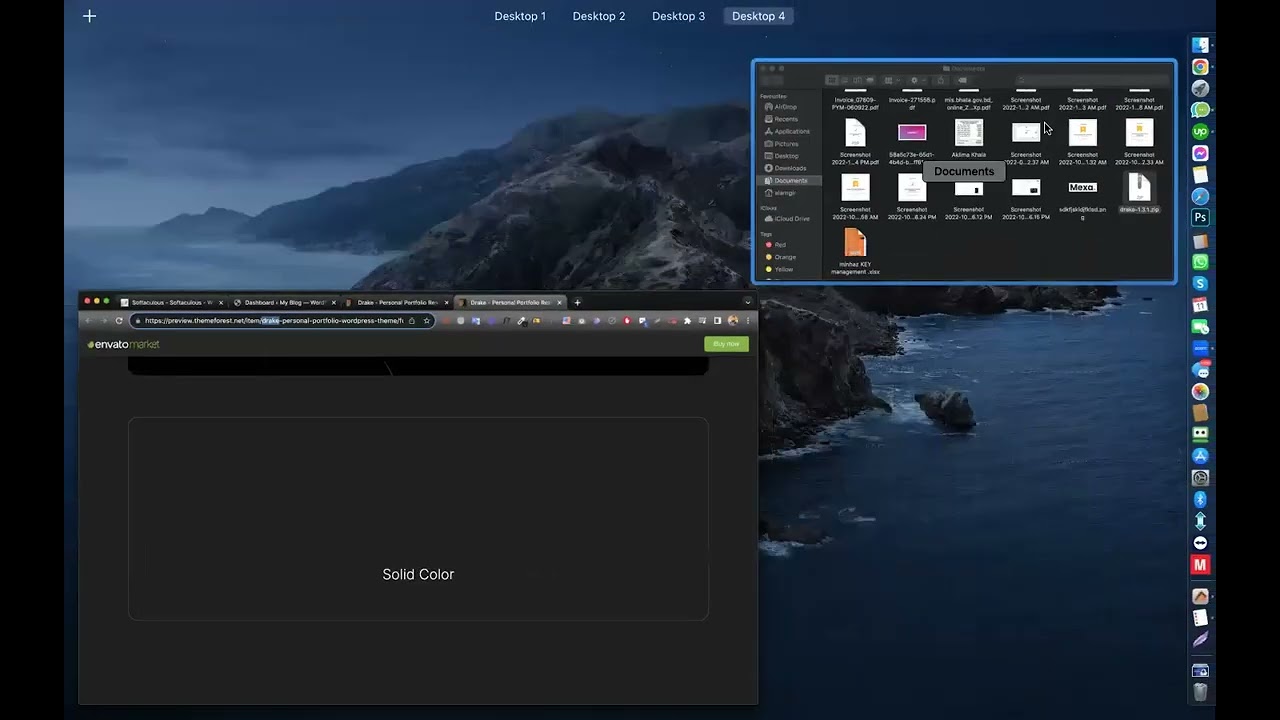Image resolution: width=1280 pixels, height=720 pixels.
Task: Select Desktop 4 space
Action: point(758,16)
